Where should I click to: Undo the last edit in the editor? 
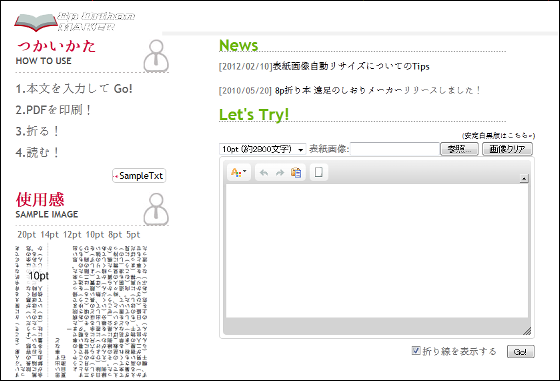click(x=264, y=173)
